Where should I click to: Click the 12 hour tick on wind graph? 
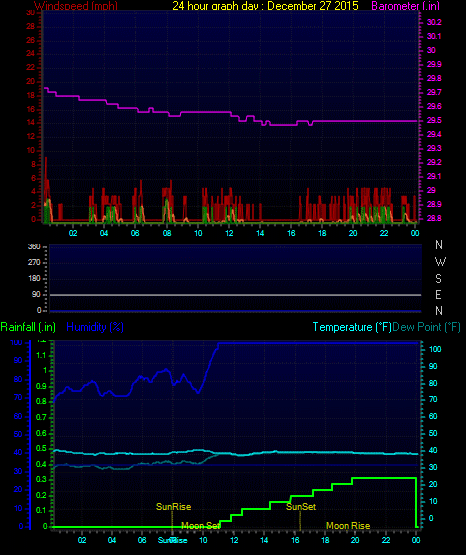pyautogui.click(x=229, y=233)
